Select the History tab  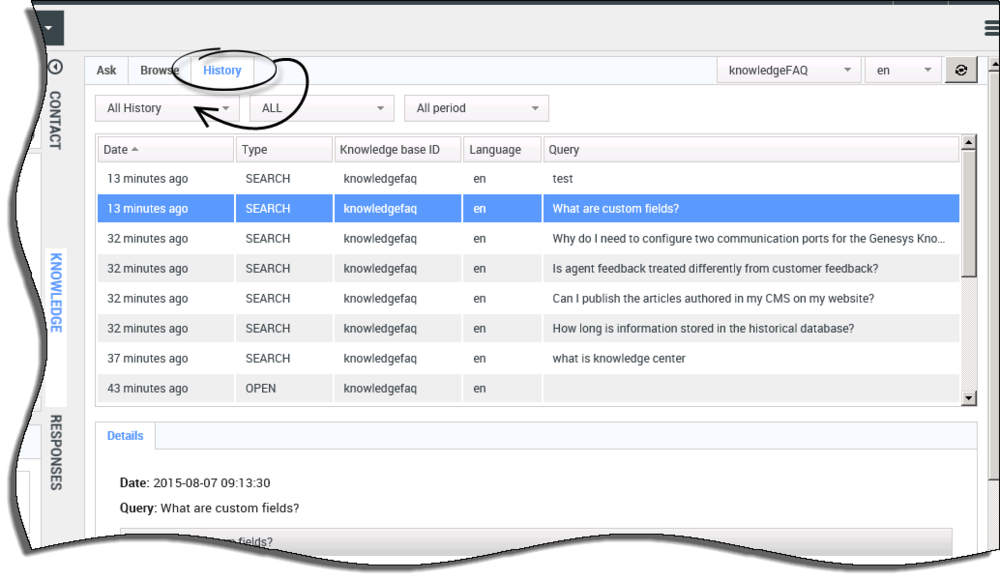222,70
